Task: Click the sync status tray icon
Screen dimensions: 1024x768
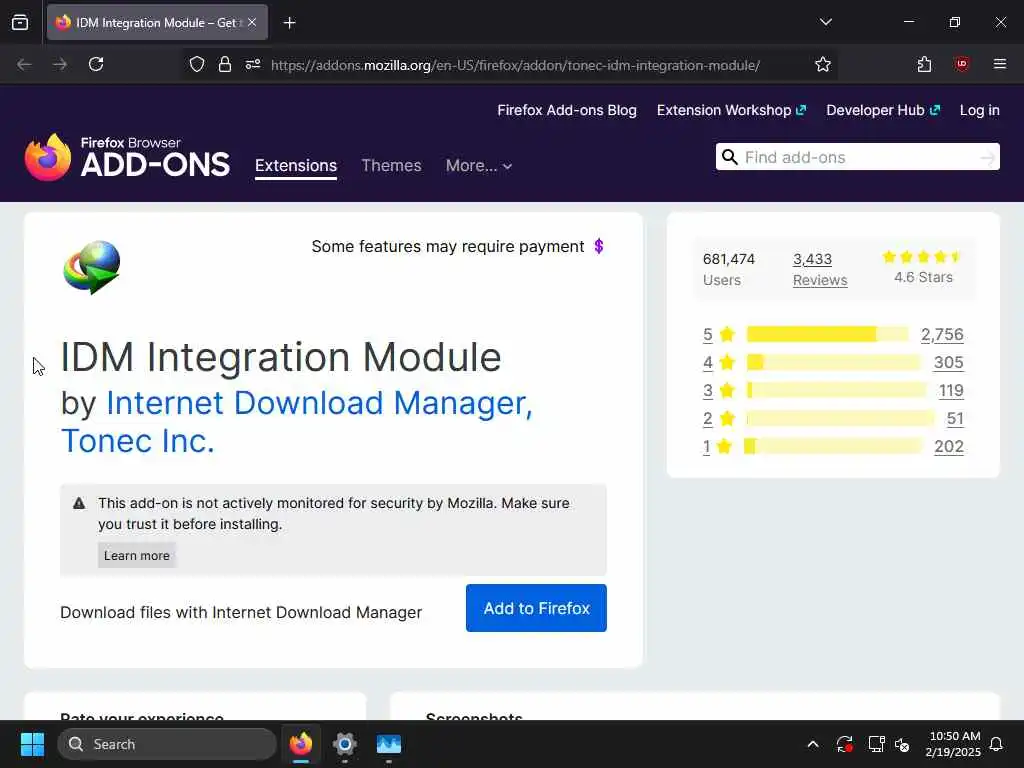Action: [844, 744]
